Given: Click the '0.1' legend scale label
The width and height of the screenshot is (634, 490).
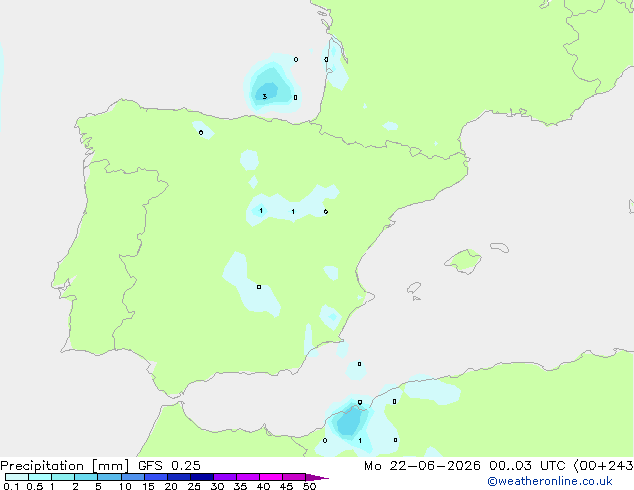Looking at the screenshot, I should click(11, 486).
